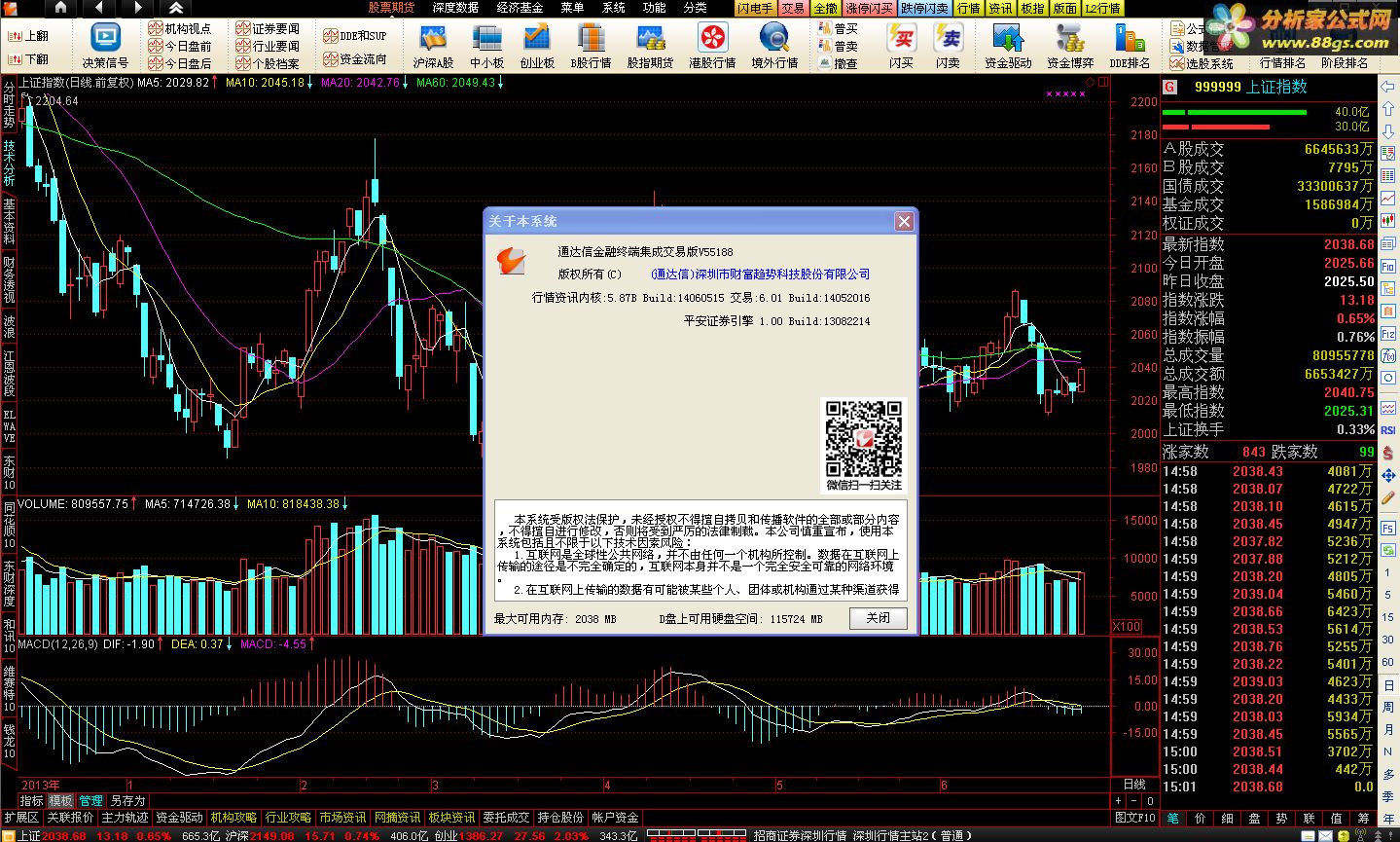Click the Home icon in top bar
1400x842 pixels.
click(60, 8)
